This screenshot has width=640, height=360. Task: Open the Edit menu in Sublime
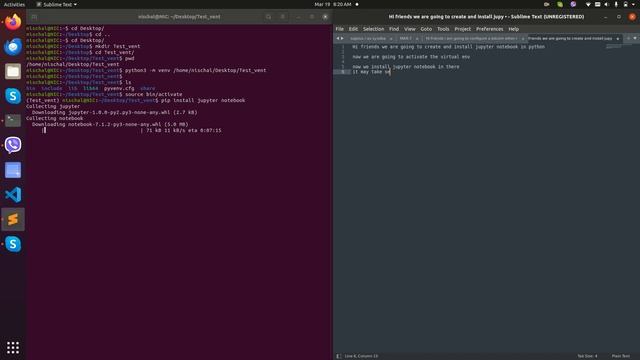tap(353, 29)
